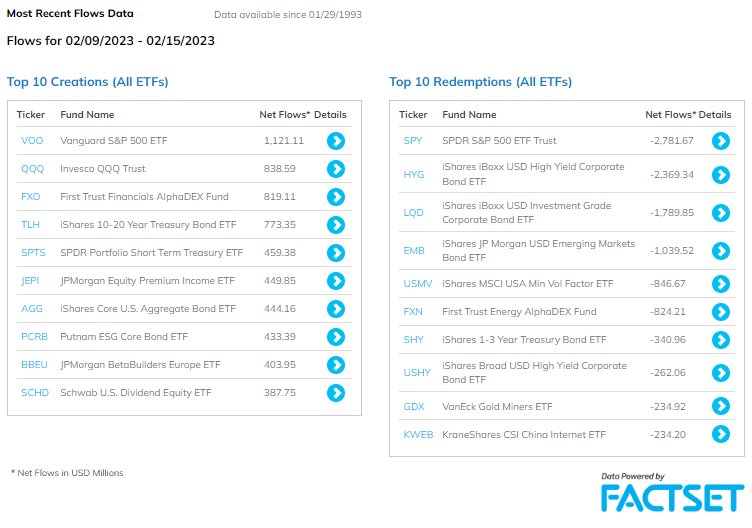
Task: Click the FXO ticker link
Action: coord(31,197)
